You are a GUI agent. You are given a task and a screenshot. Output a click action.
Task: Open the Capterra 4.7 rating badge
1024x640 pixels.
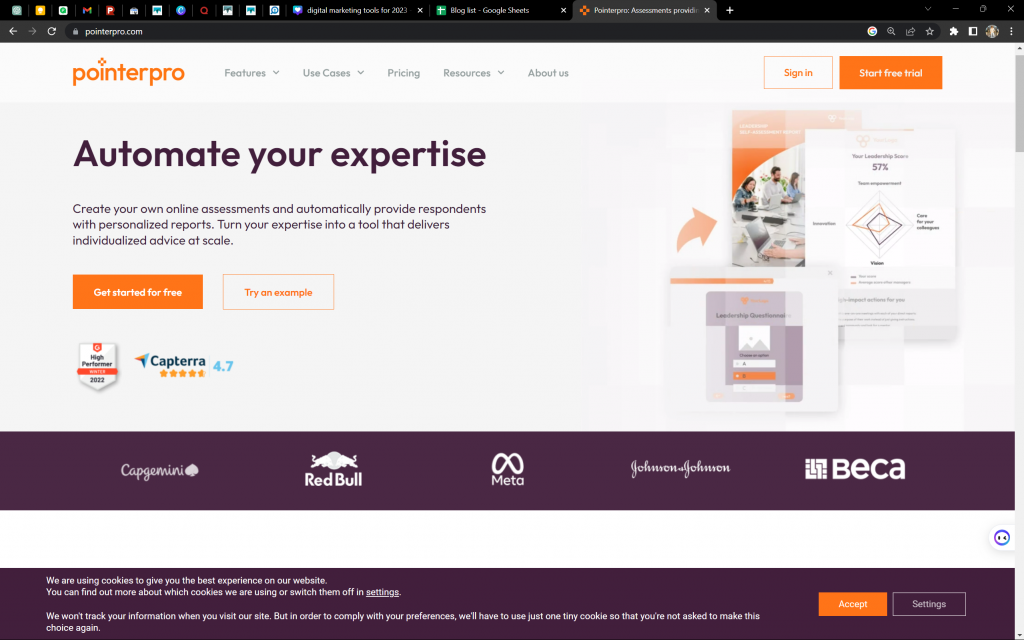184,366
